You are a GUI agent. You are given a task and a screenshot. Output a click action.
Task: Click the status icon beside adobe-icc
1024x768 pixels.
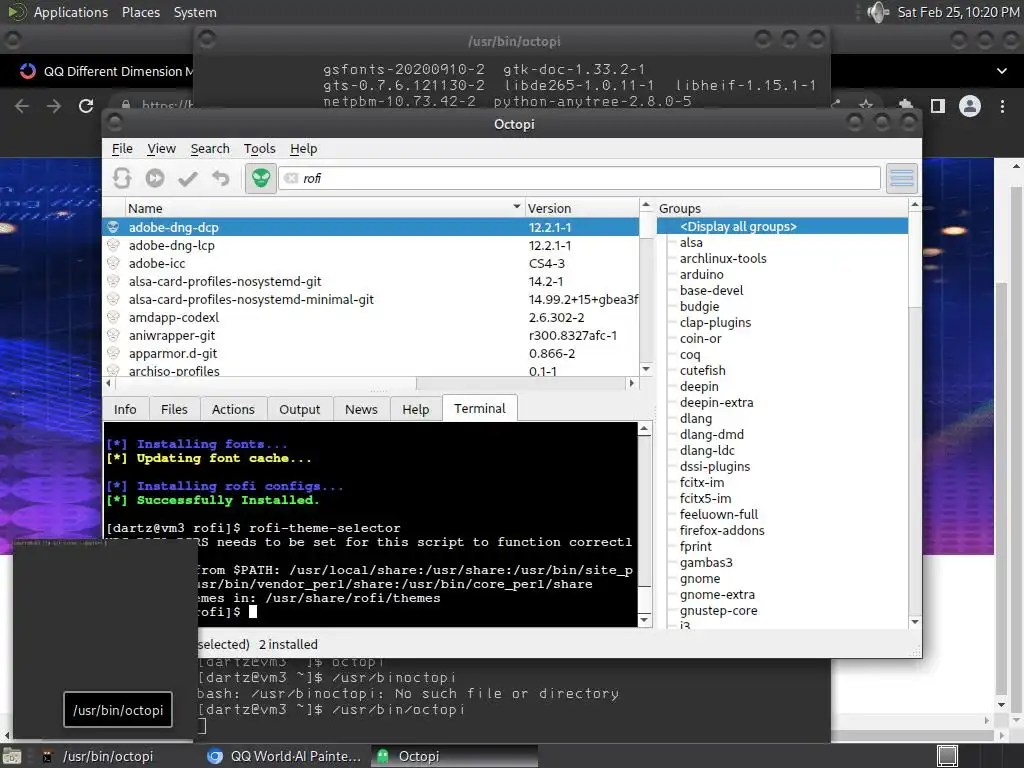coord(113,263)
